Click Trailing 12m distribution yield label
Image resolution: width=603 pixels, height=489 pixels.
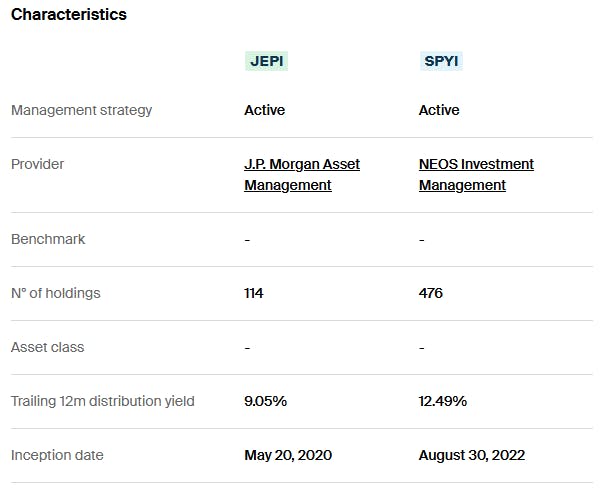click(103, 401)
